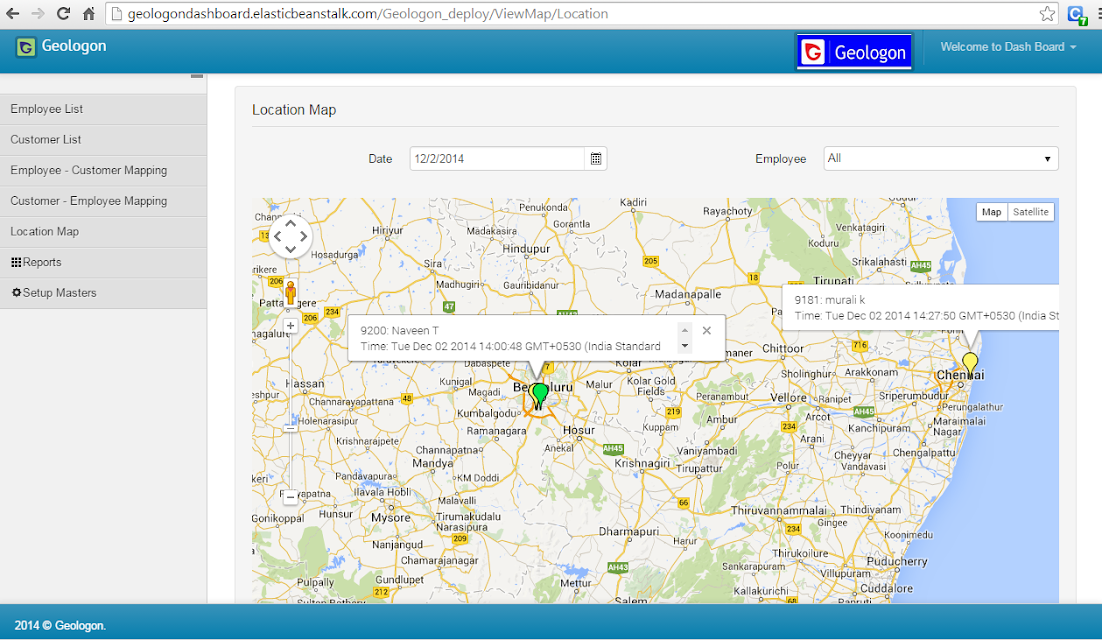1102x640 pixels.
Task: Expand the Welcome to Dash Board menu
Action: 1008,47
